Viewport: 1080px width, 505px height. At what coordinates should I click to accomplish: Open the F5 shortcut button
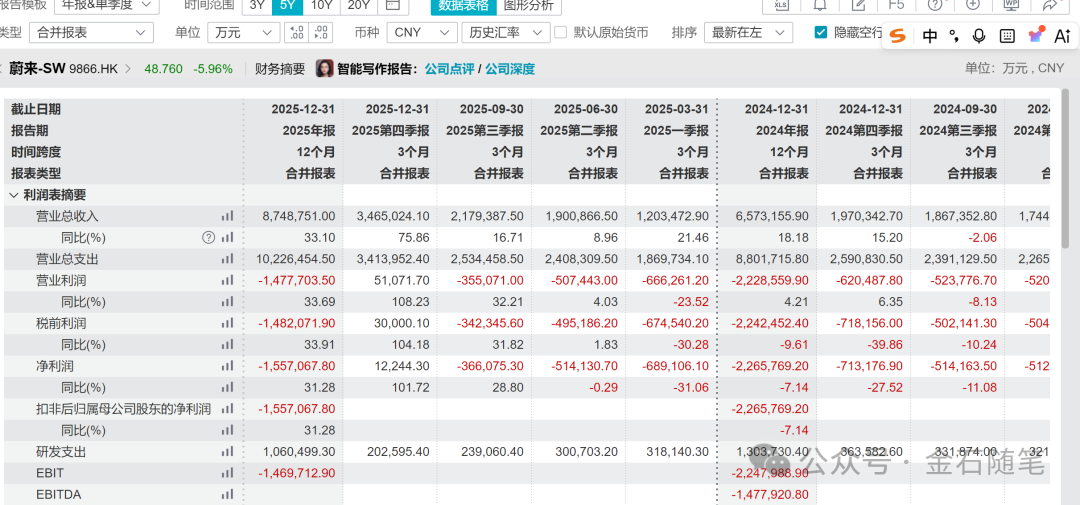click(x=896, y=4)
